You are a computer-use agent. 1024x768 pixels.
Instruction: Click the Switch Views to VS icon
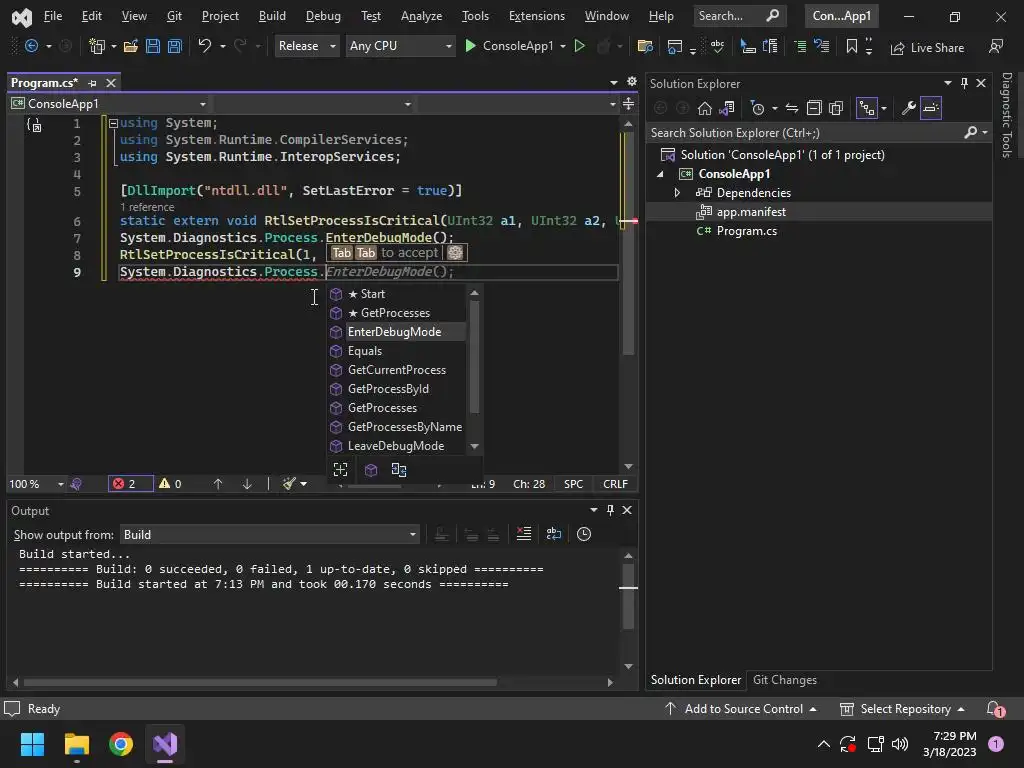click(727, 108)
